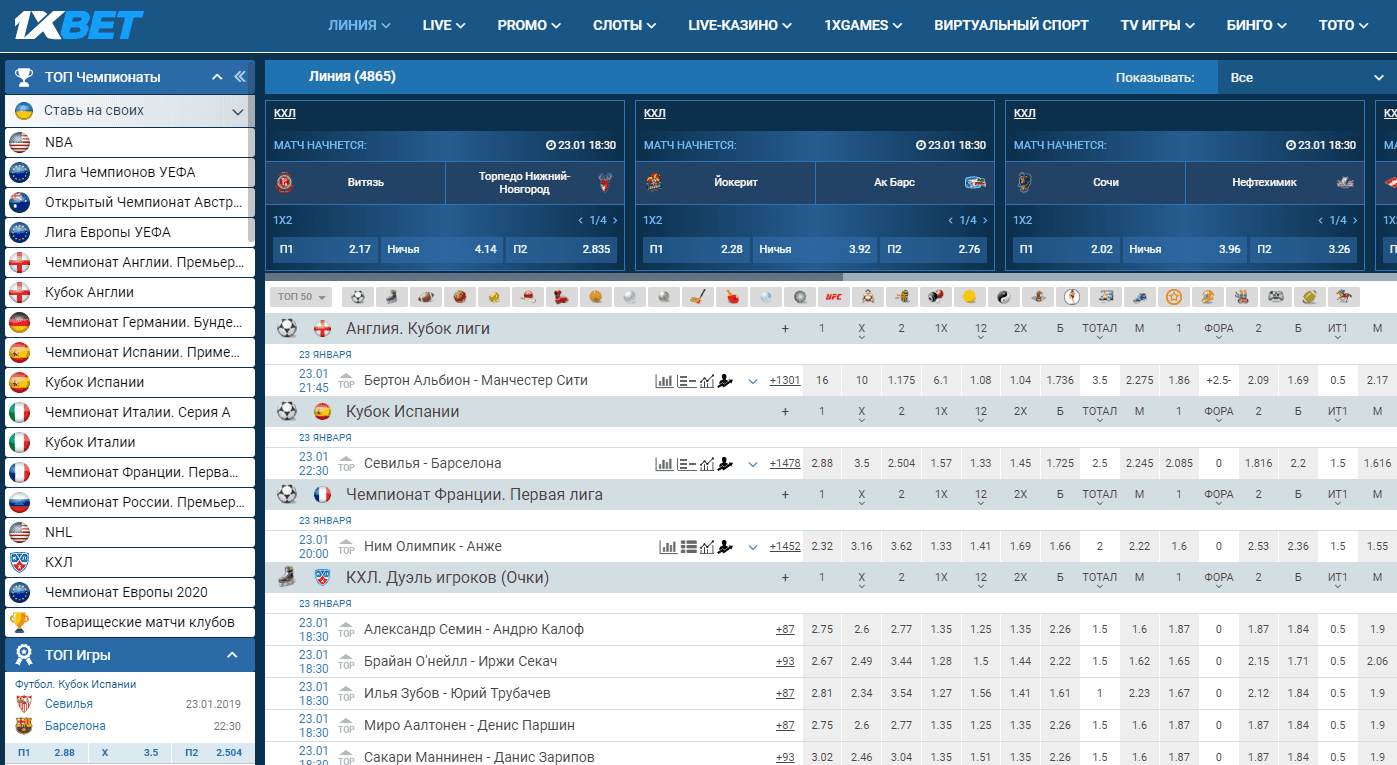Open +1301 more markets link

785,381
